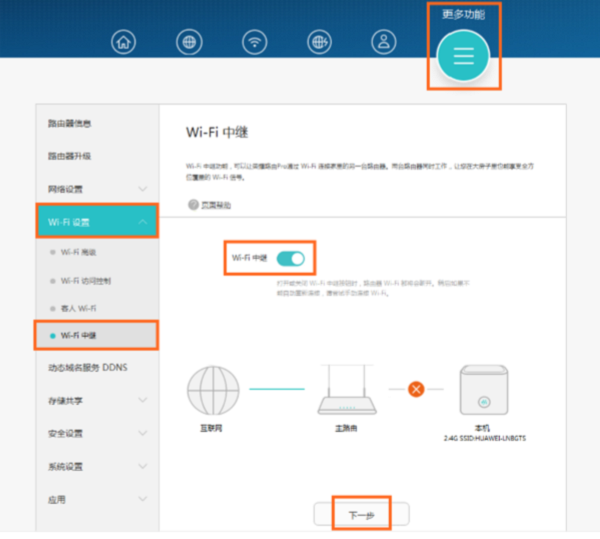
Task: Go to the home page icon
Action: (124, 42)
